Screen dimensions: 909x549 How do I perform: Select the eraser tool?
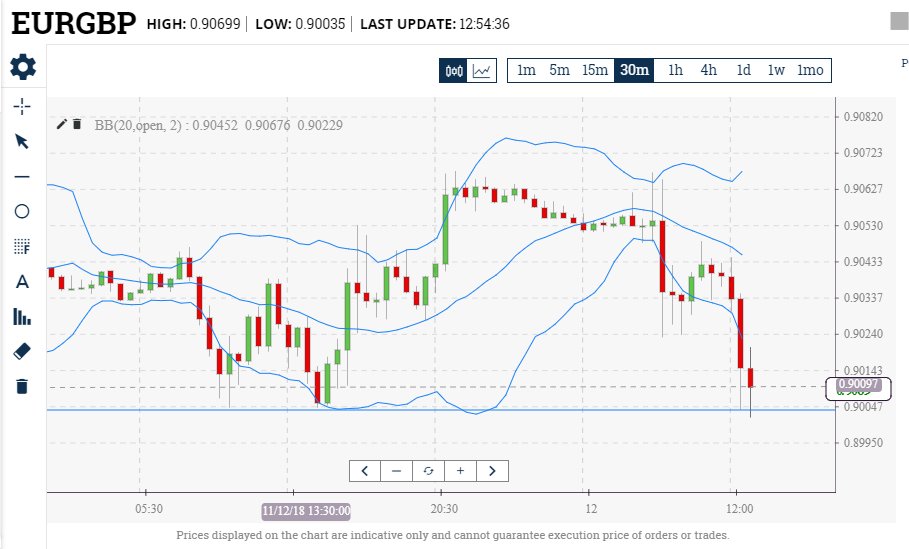tap(22, 351)
